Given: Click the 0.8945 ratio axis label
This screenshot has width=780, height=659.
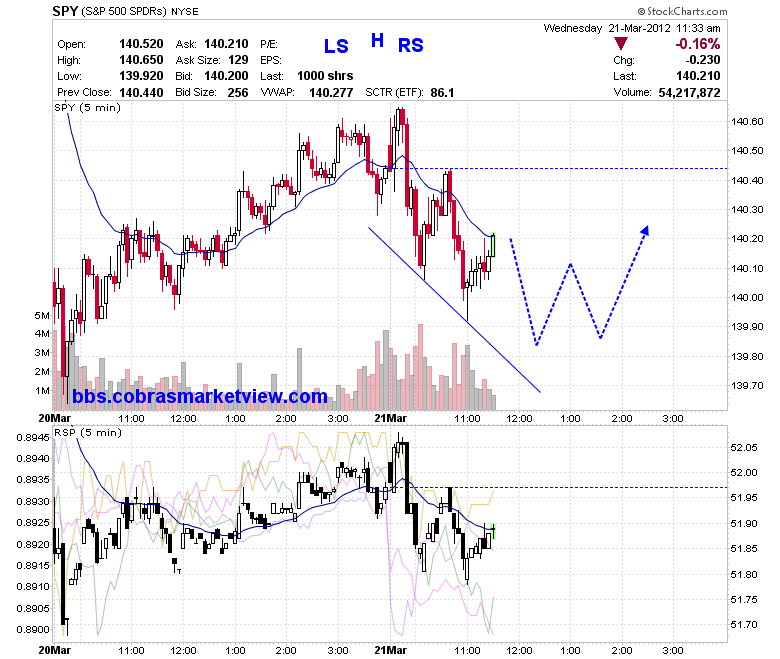Looking at the screenshot, I should coord(33,437).
